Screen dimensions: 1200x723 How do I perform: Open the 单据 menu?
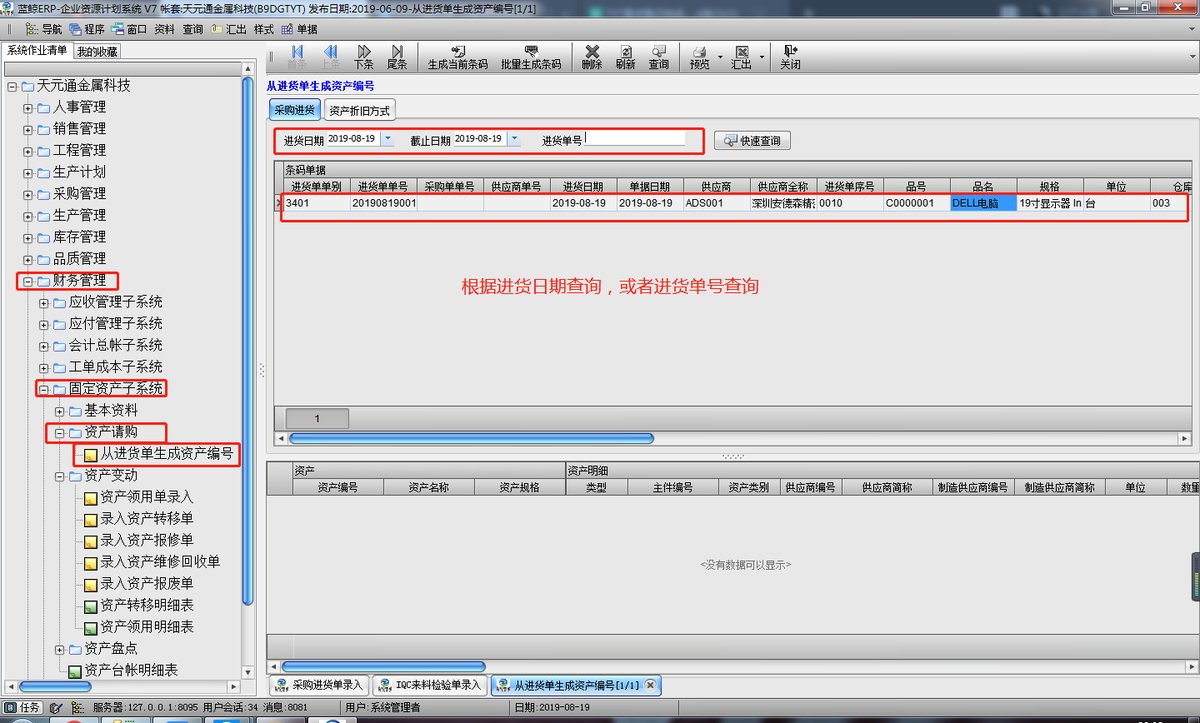(x=300, y=29)
